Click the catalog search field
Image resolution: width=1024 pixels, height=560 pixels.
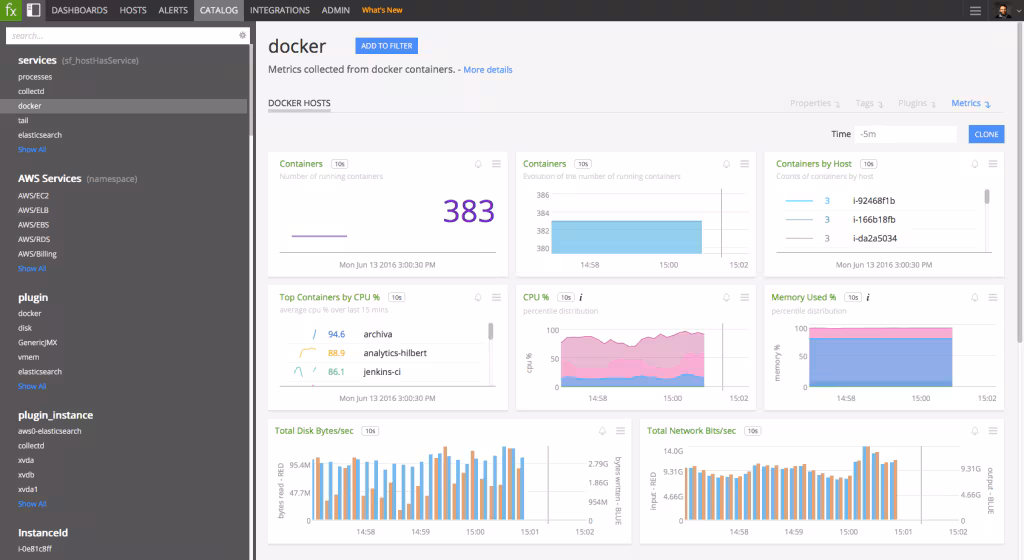tap(123, 36)
